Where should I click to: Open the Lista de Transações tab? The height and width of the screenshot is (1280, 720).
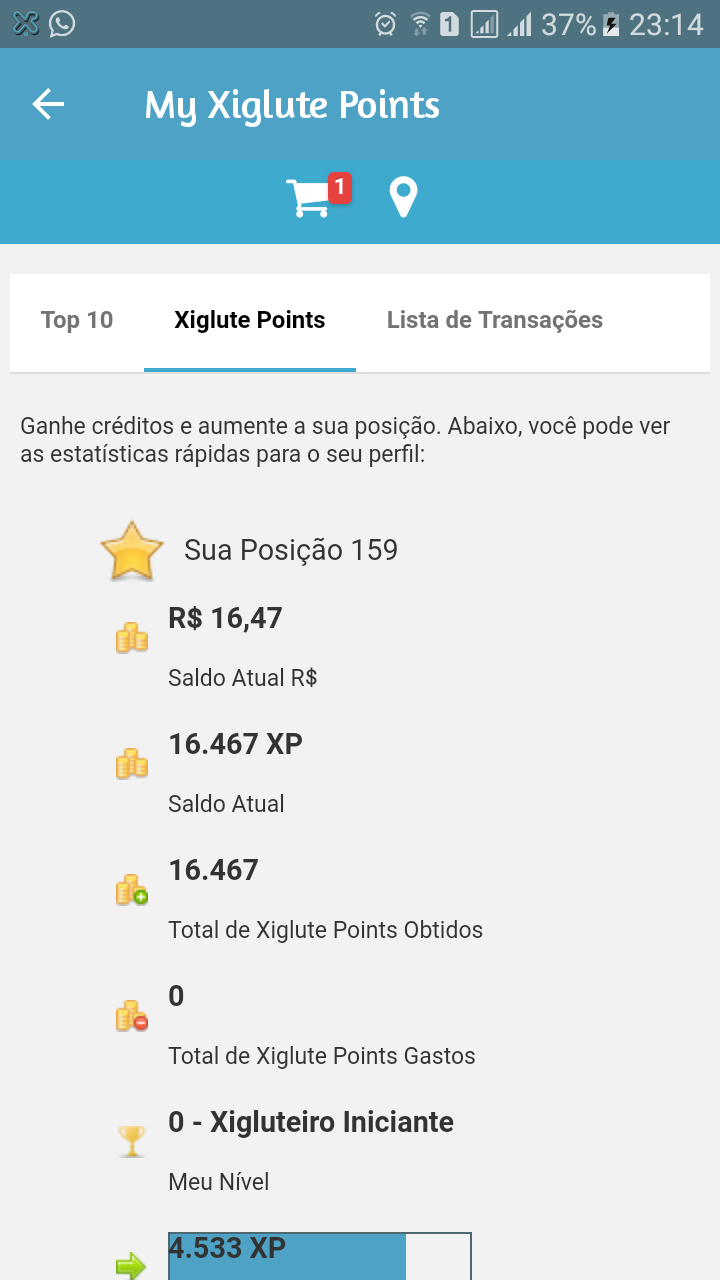(x=495, y=320)
